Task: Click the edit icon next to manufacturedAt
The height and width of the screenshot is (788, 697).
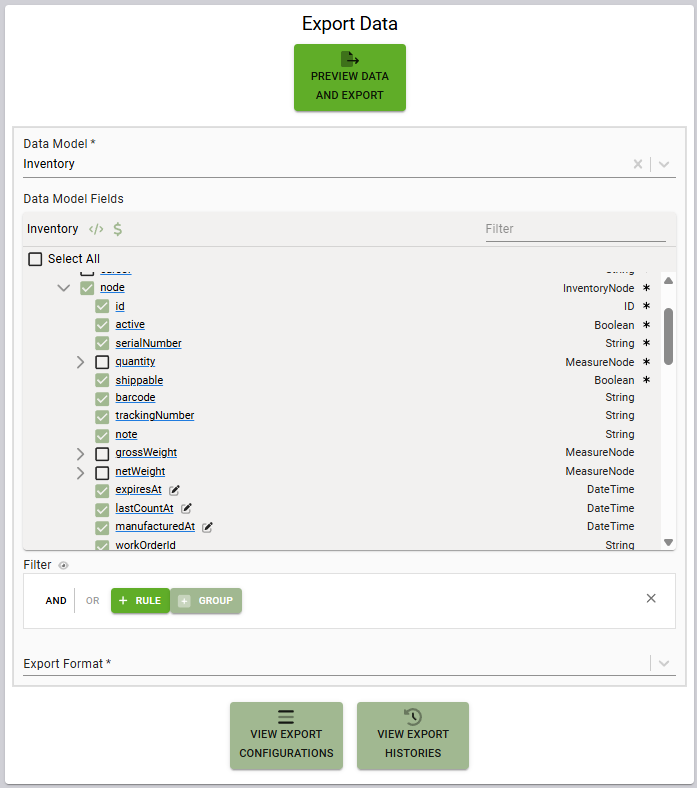Action: [x=208, y=527]
